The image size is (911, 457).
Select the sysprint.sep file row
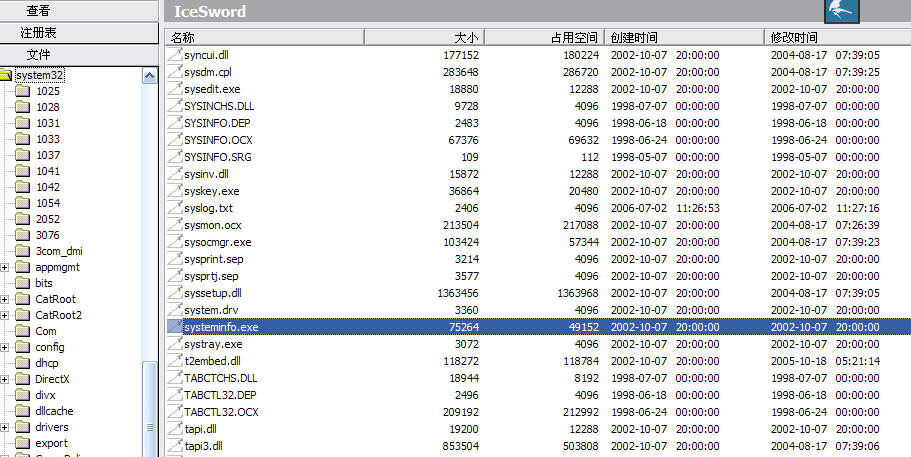[538, 259]
